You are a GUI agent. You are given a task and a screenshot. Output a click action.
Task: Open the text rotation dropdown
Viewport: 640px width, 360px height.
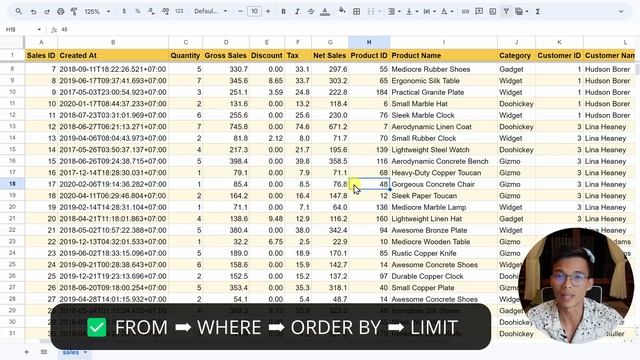pyautogui.click(x=447, y=11)
